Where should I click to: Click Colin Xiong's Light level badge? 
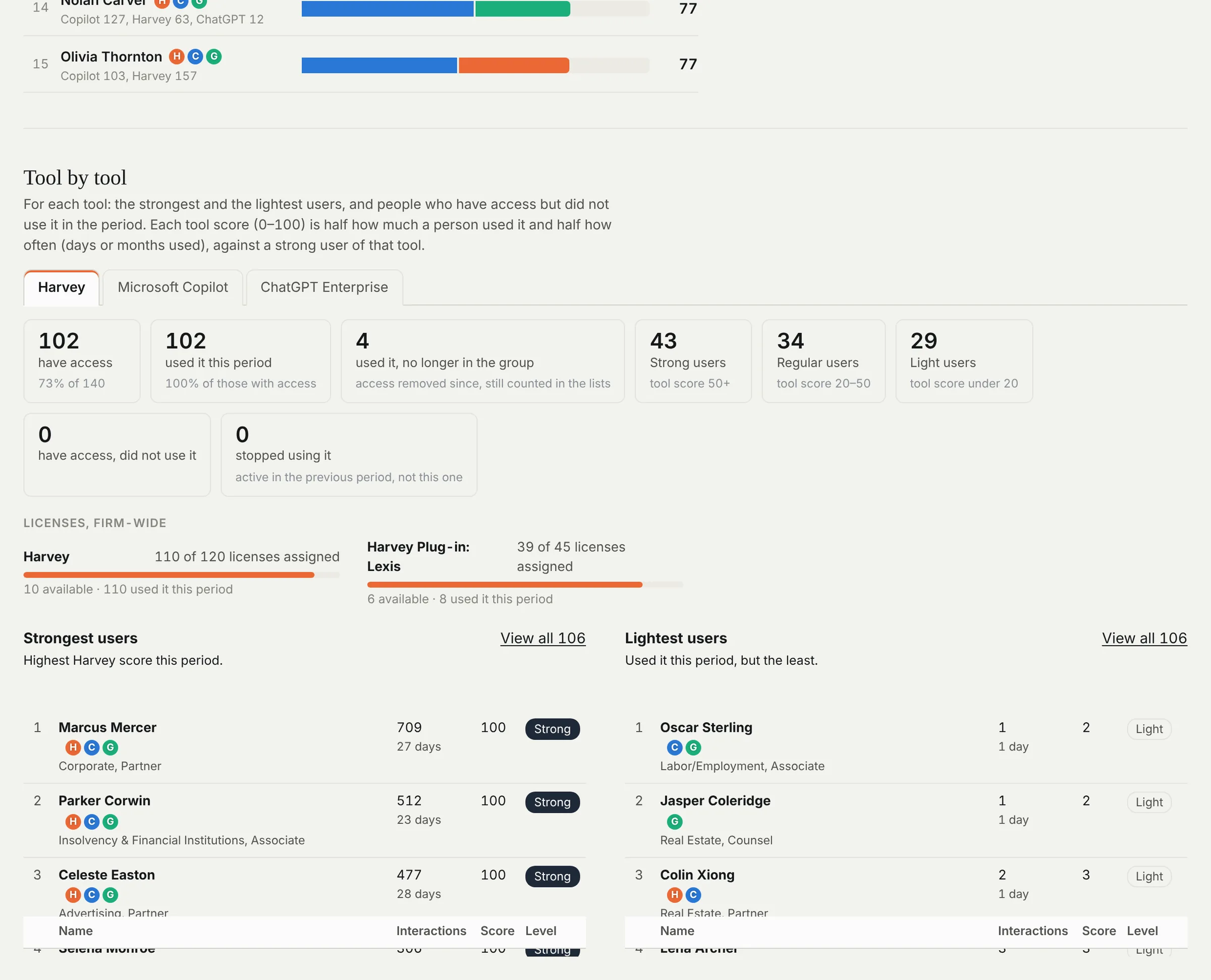coord(1149,877)
